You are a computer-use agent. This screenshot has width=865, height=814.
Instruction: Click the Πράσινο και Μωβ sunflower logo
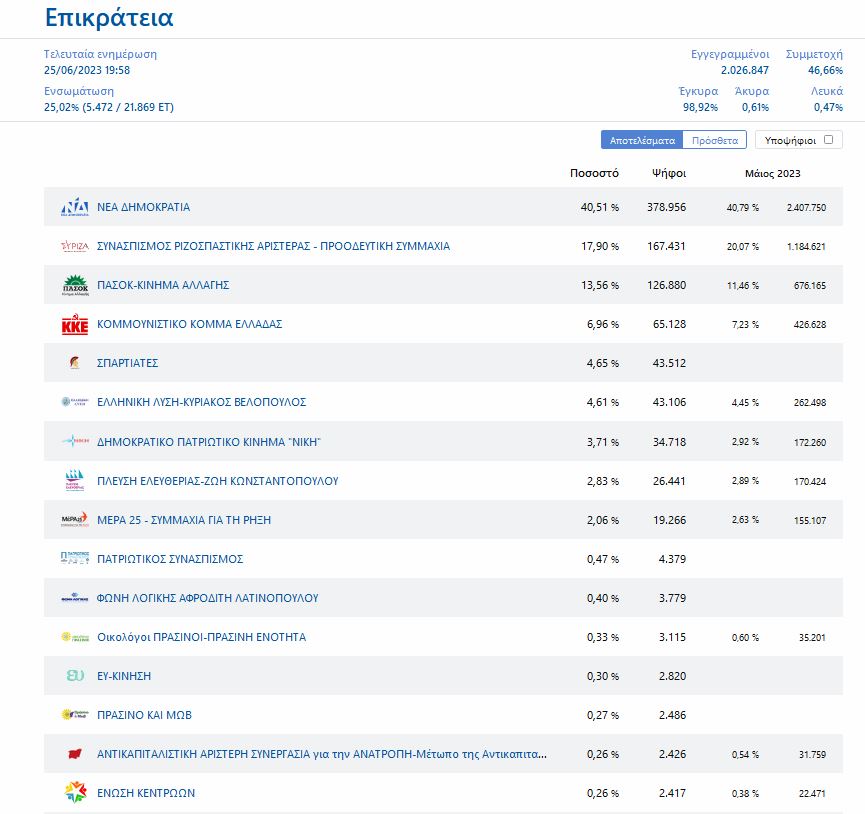point(75,715)
